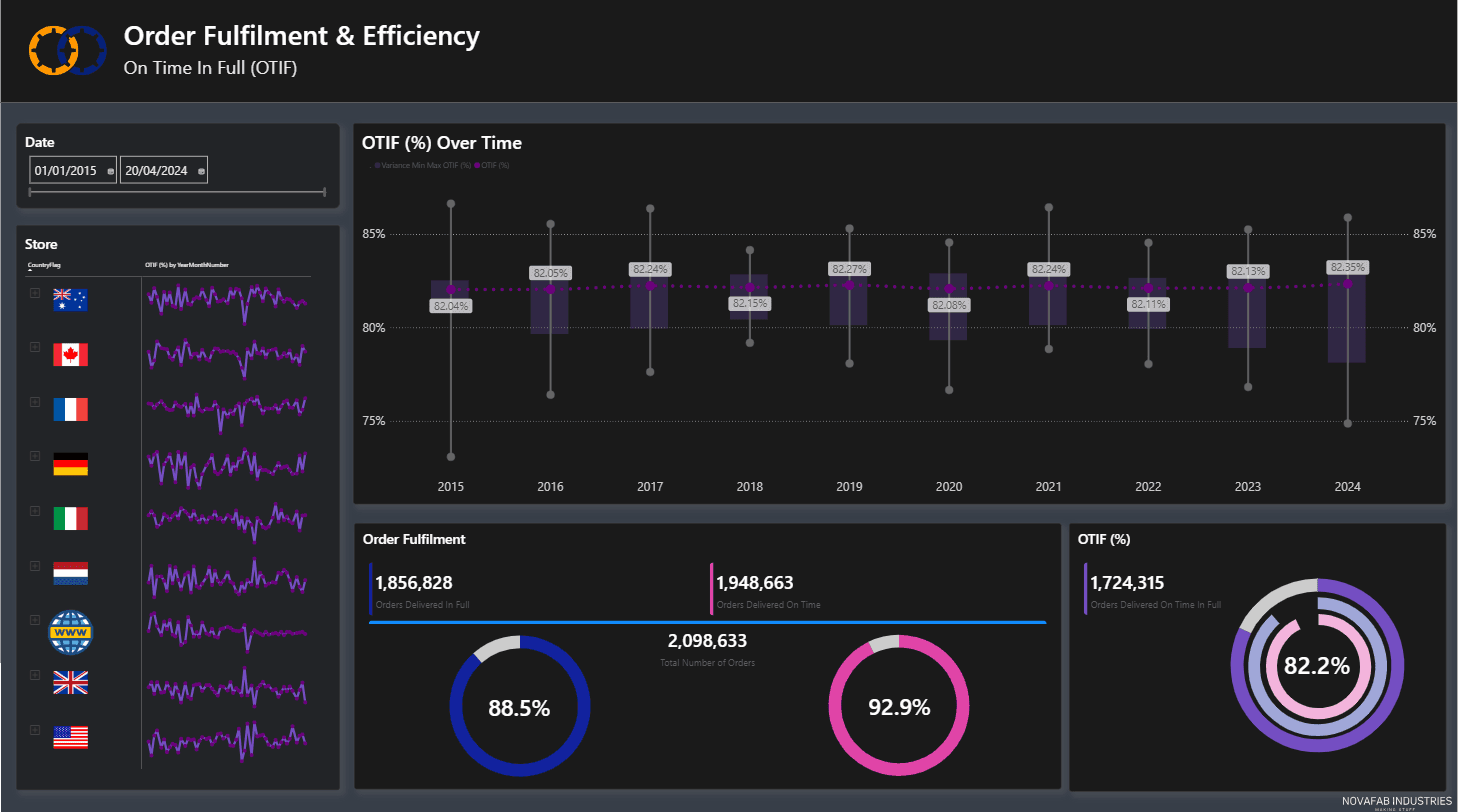
Task: Expand the United States store row
Action: point(35,731)
